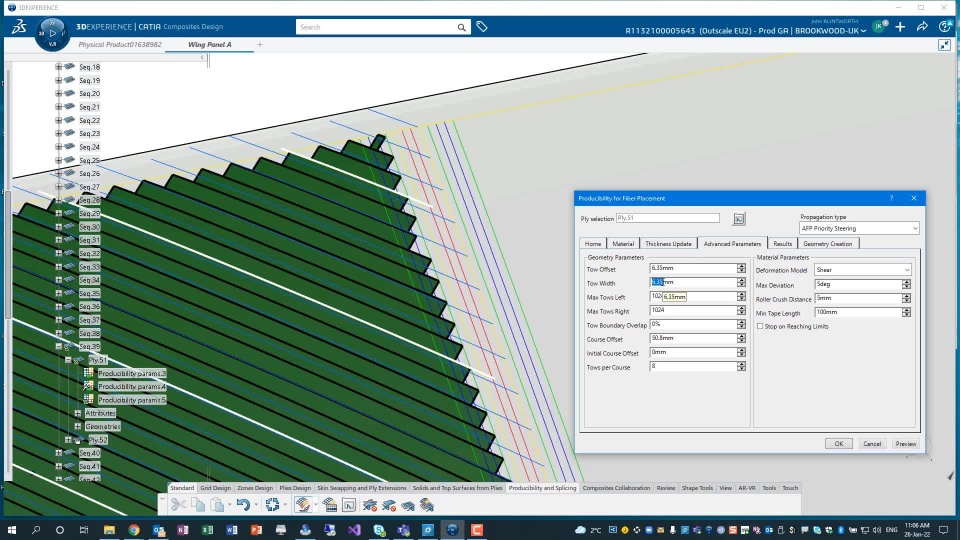Screen dimensions: 960x540
Task: Click the grid table producibility icon
Action: [329, 504]
